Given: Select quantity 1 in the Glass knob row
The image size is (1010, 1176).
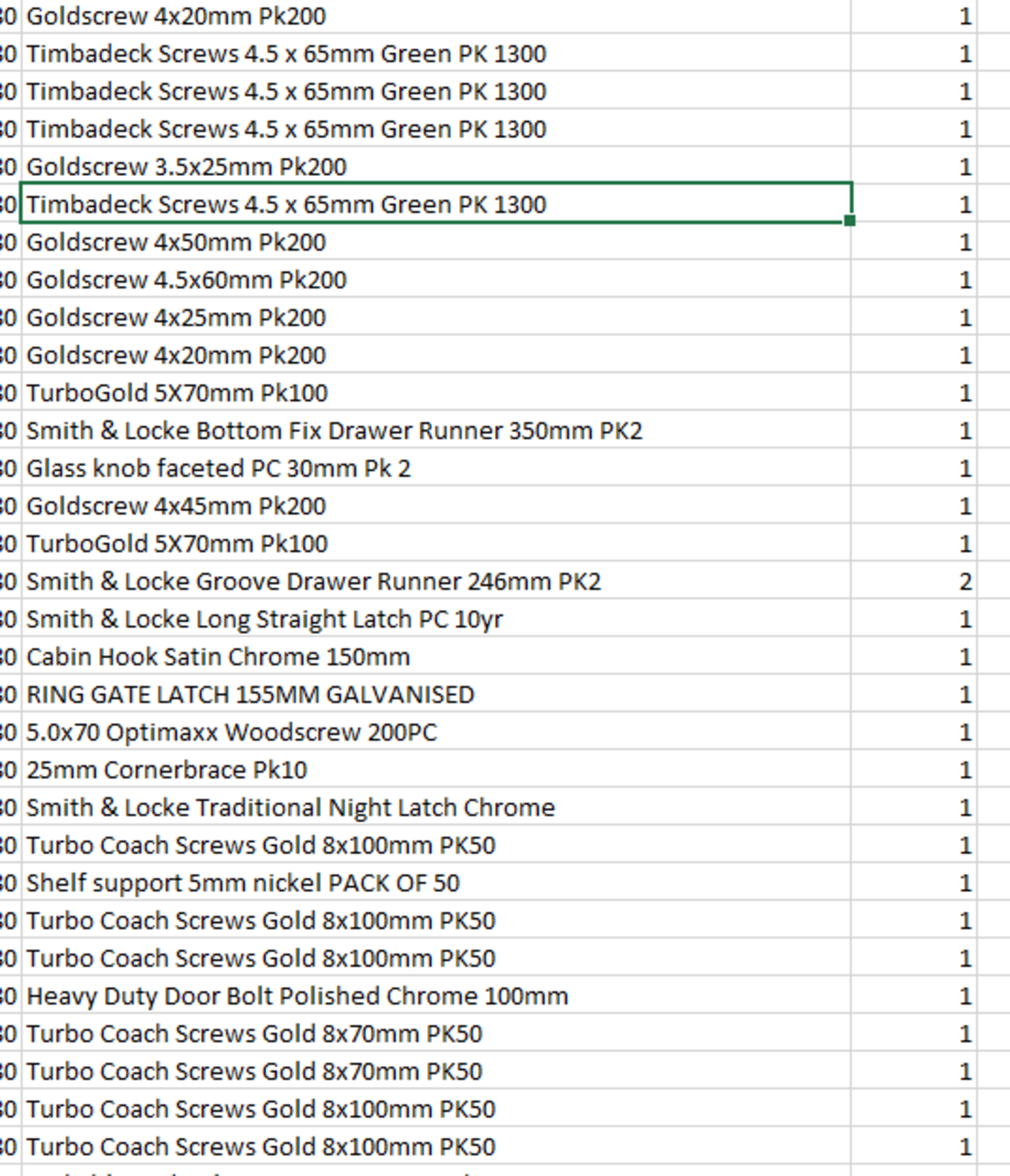Looking at the screenshot, I should [x=914, y=468].
